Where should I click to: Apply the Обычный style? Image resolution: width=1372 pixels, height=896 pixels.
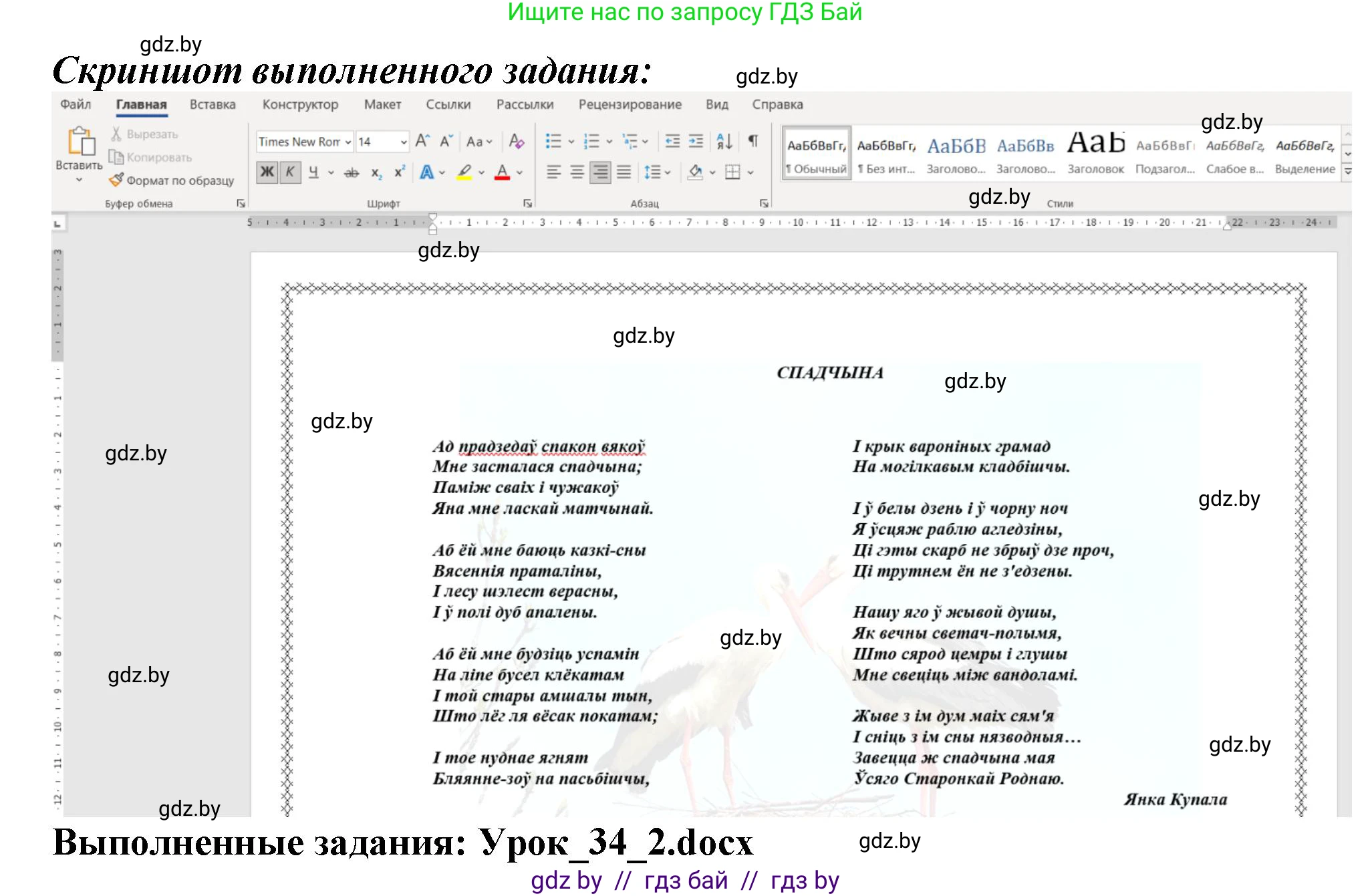pyautogui.click(x=816, y=153)
